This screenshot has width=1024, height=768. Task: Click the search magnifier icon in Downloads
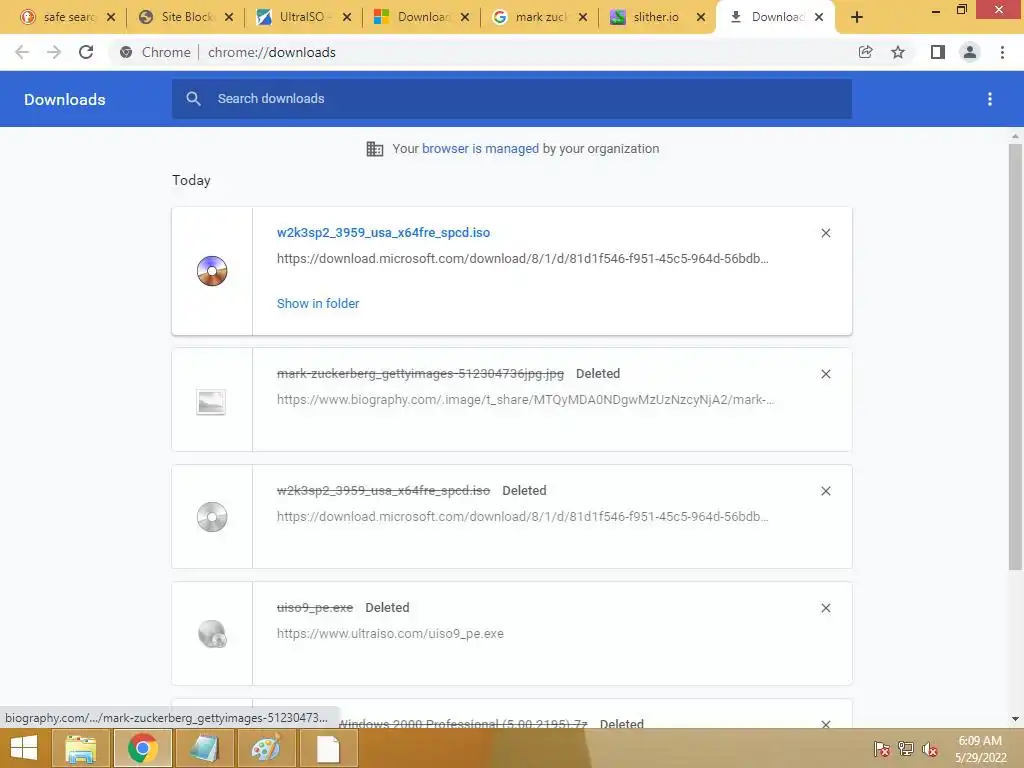point(193,99)
